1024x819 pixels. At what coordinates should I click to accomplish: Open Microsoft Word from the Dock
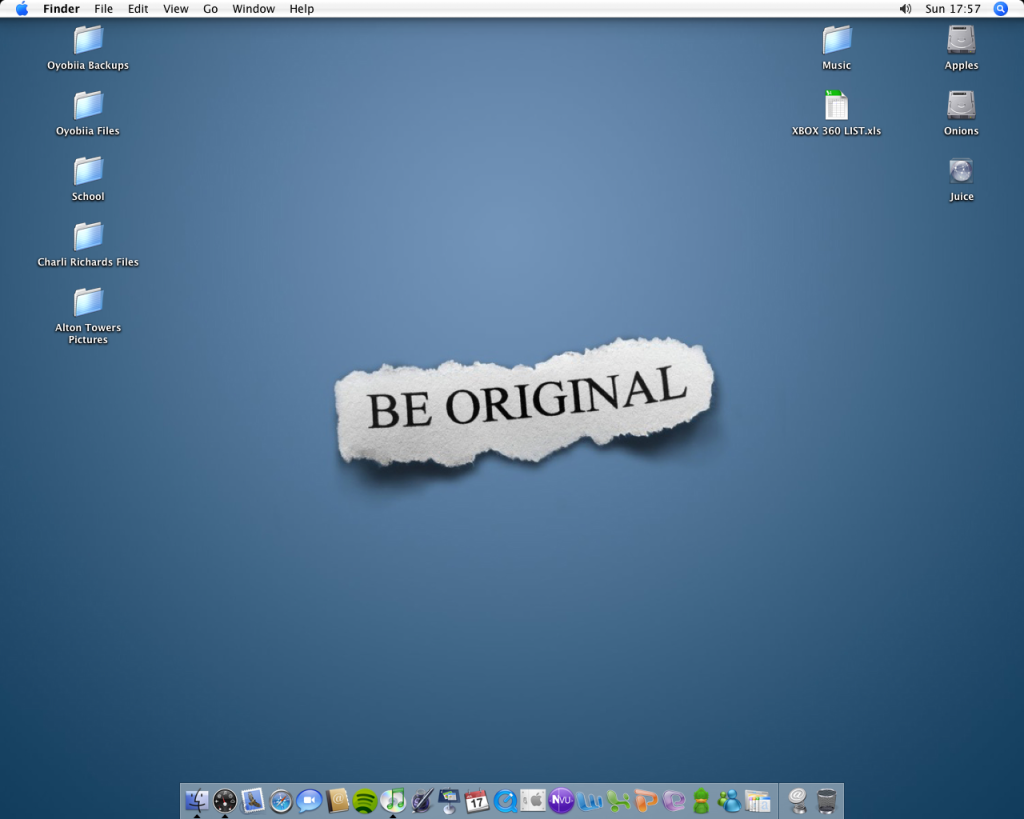(589, 800)
